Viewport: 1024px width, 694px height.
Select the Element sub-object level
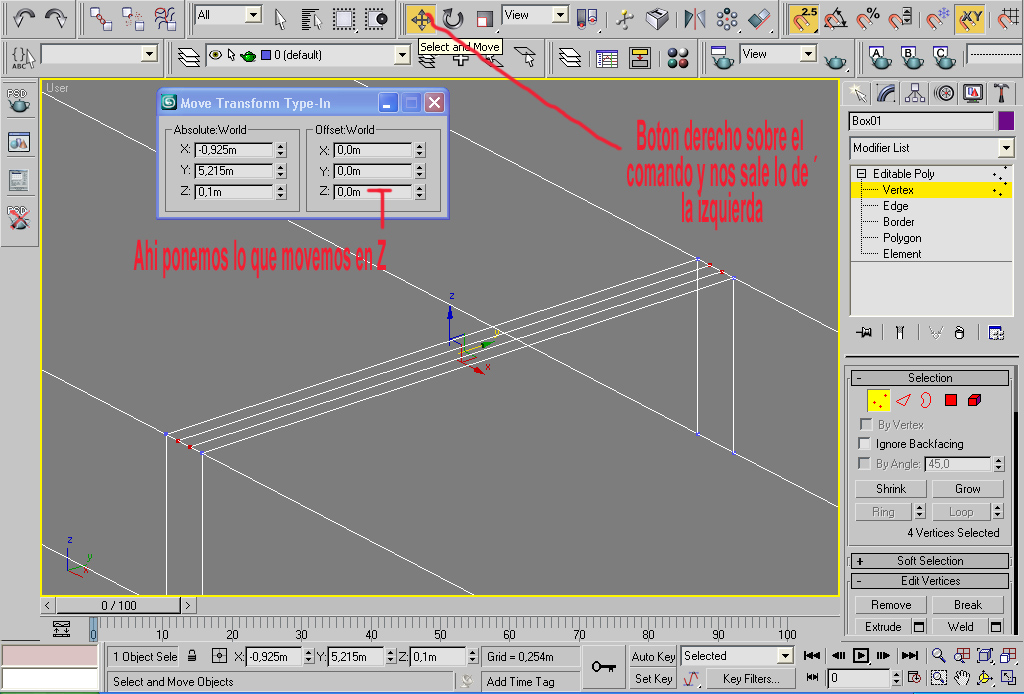pyautogui.click(x=902, y=254)
